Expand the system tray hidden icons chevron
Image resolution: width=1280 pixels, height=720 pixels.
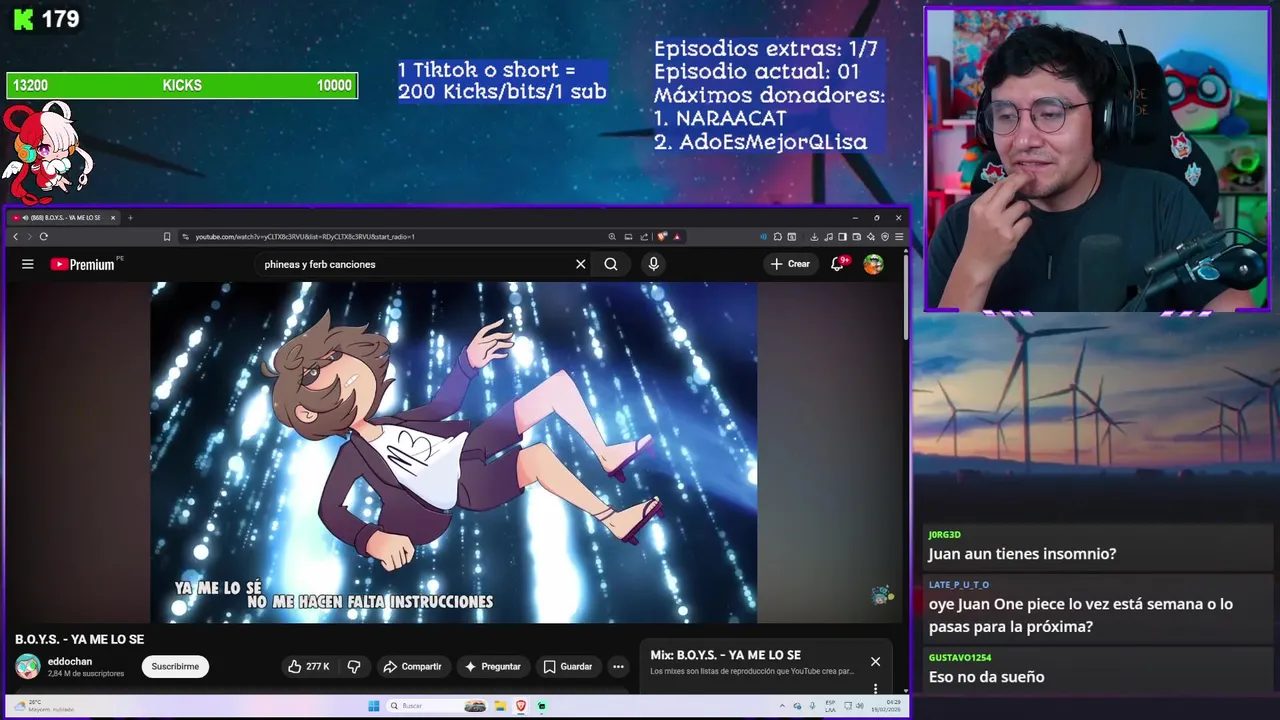click(x=782, y=706)
